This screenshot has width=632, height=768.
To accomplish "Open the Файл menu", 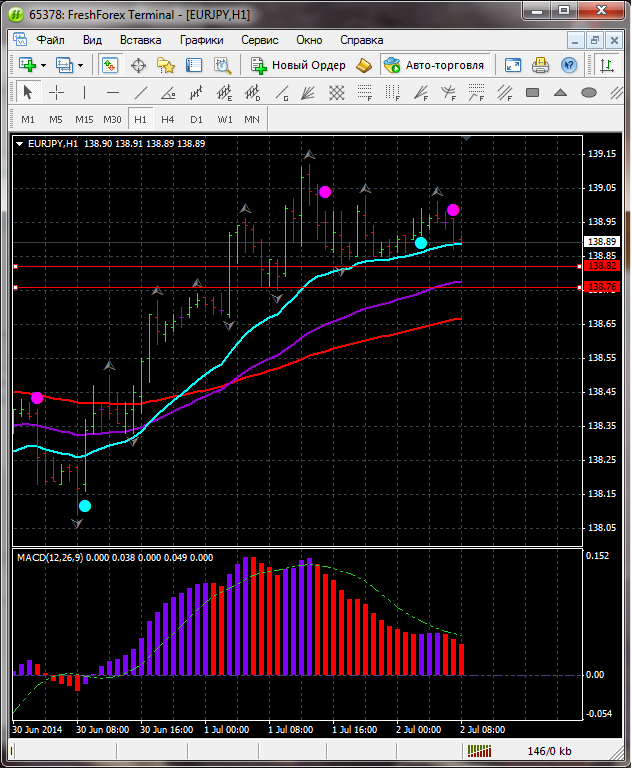I will 50,40.
